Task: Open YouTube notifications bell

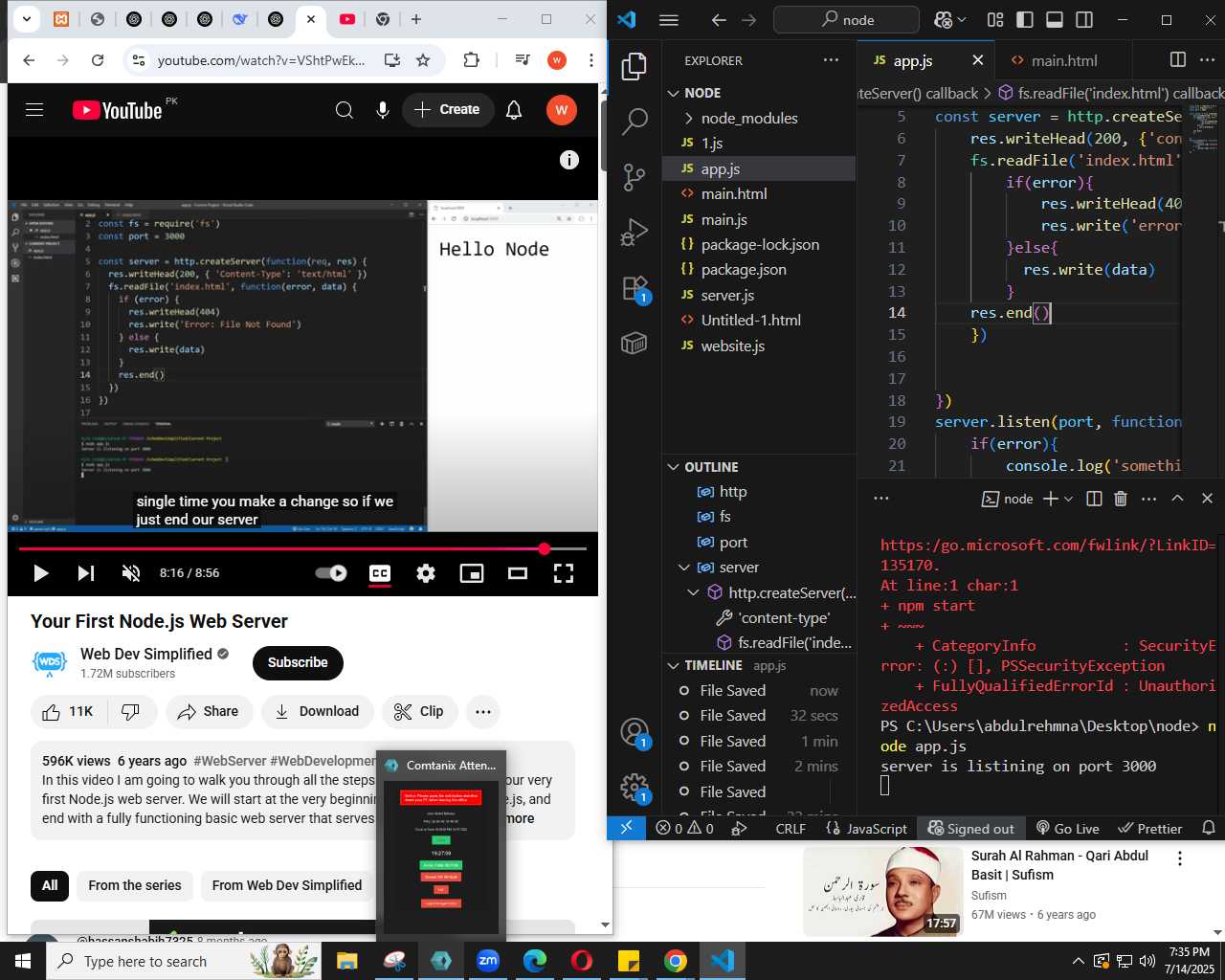Action: 514,110
